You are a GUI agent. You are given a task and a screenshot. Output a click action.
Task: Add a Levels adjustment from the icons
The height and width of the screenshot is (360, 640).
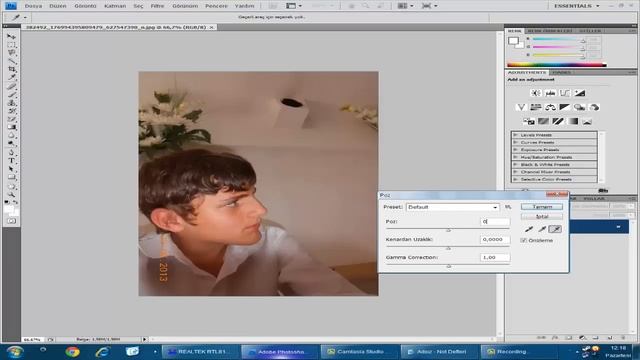click(x=550, y=93)
